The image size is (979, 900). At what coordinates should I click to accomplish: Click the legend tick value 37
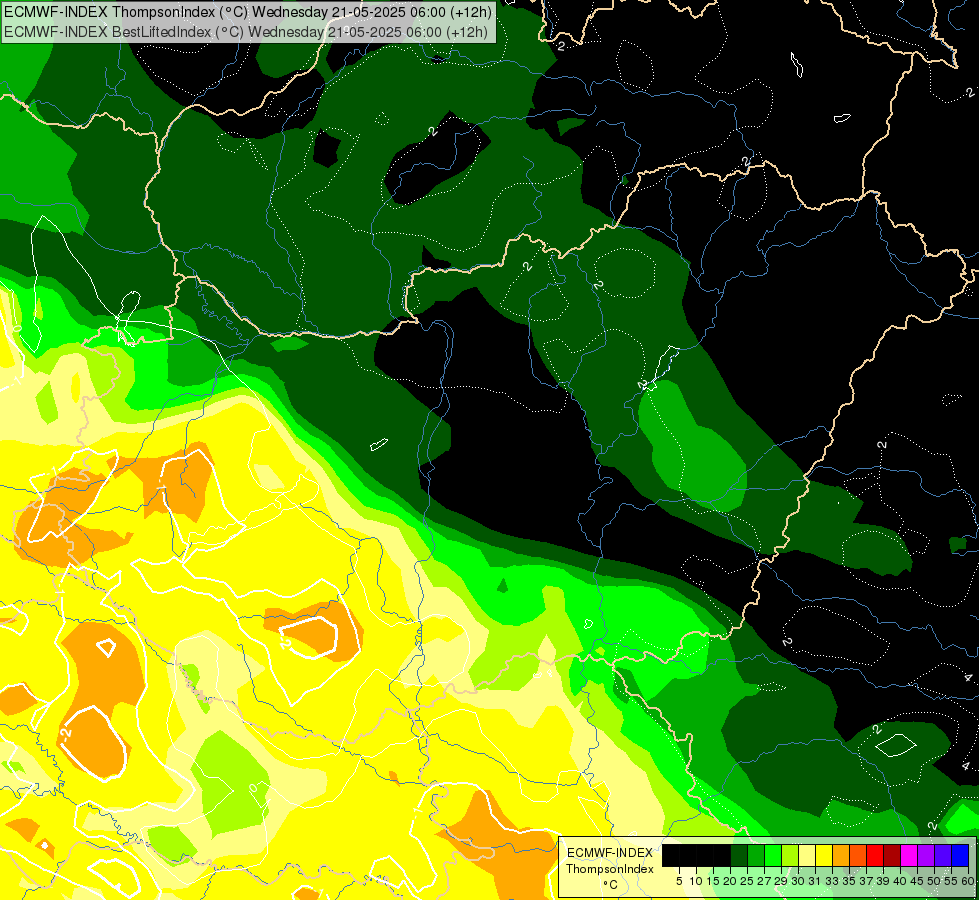pyautogui.click(x=867, y=881)
